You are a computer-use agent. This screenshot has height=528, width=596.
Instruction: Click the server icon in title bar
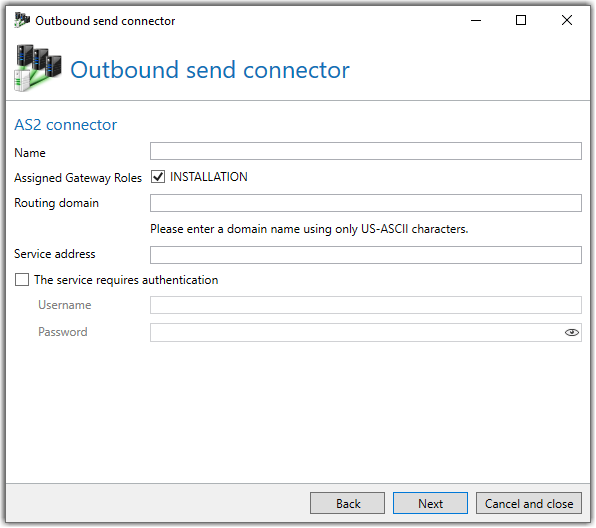(22, 20)
